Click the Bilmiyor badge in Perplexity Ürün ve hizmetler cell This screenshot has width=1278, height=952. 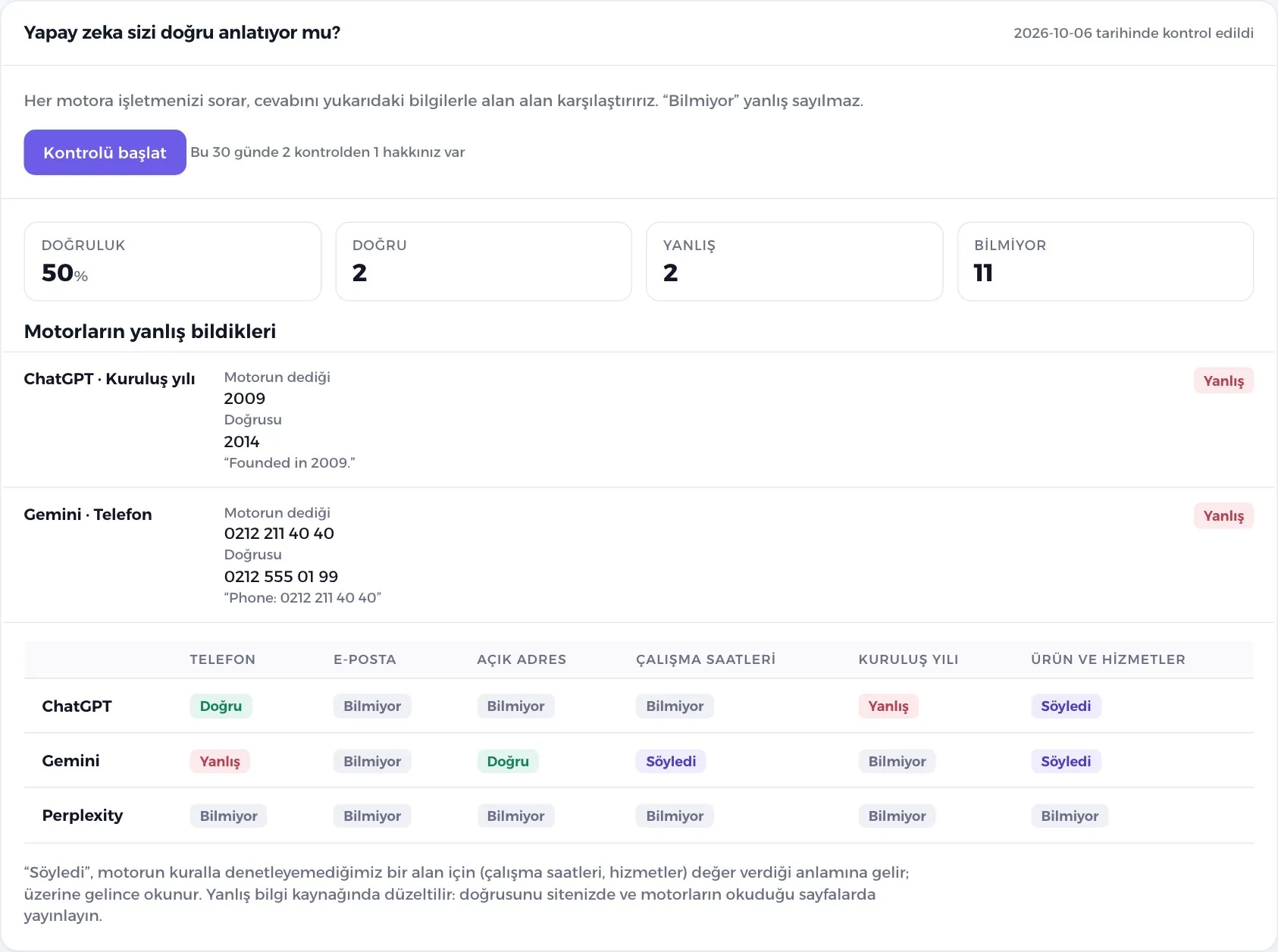click(1070, 816)
